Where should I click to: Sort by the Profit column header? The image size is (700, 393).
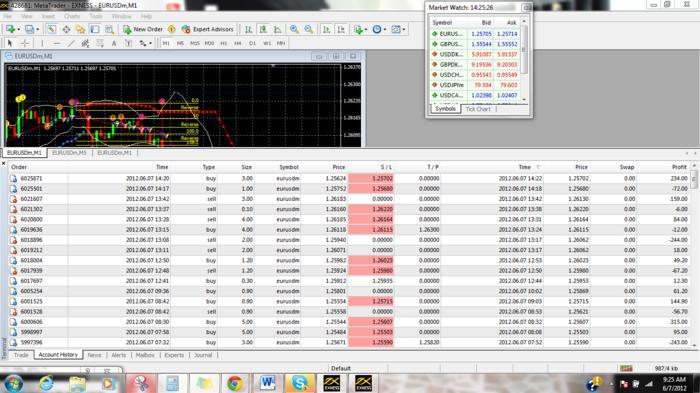point(679,167)
